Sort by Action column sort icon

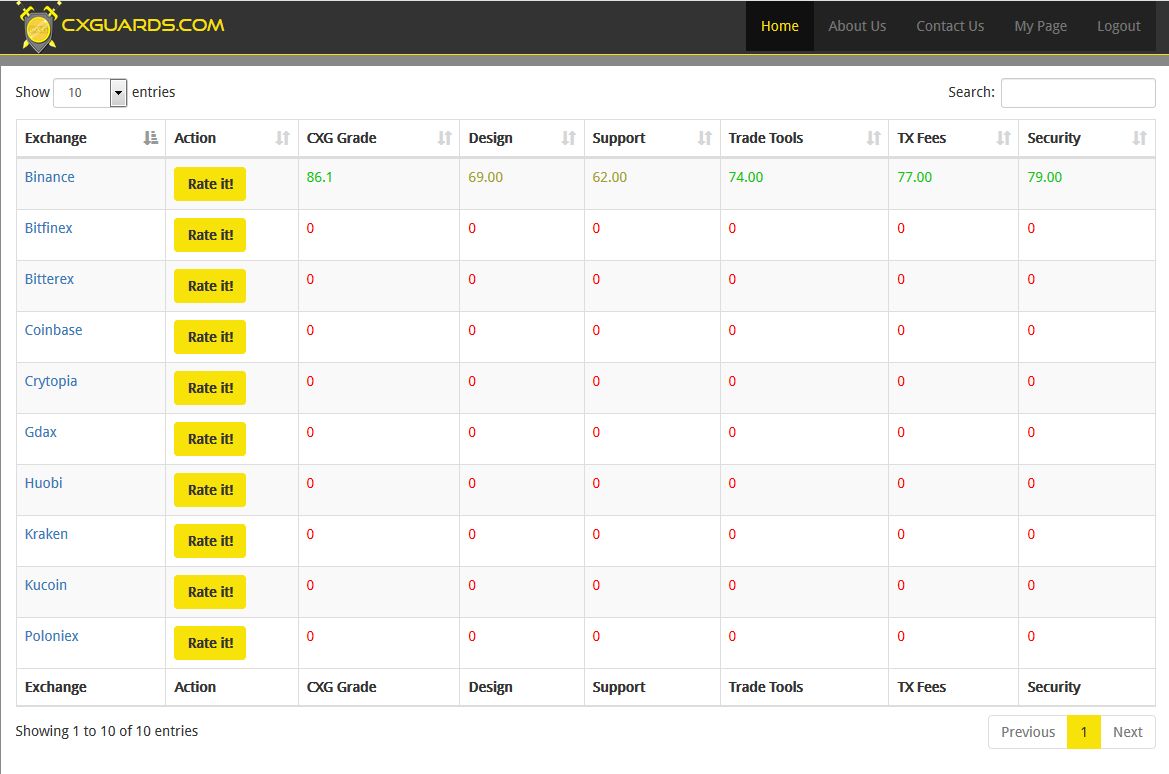(x=283, y=138)
